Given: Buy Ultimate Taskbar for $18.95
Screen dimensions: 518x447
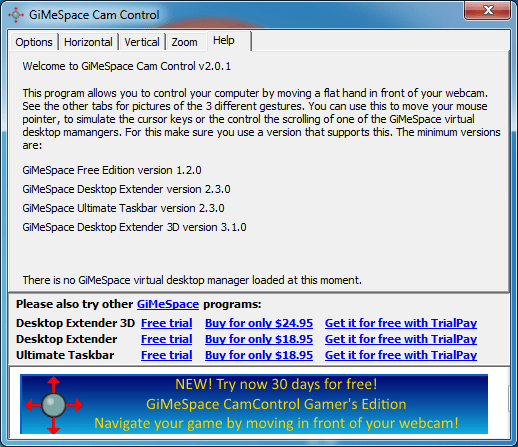Looking at the screenshot, I should click(x=259, y=355).
